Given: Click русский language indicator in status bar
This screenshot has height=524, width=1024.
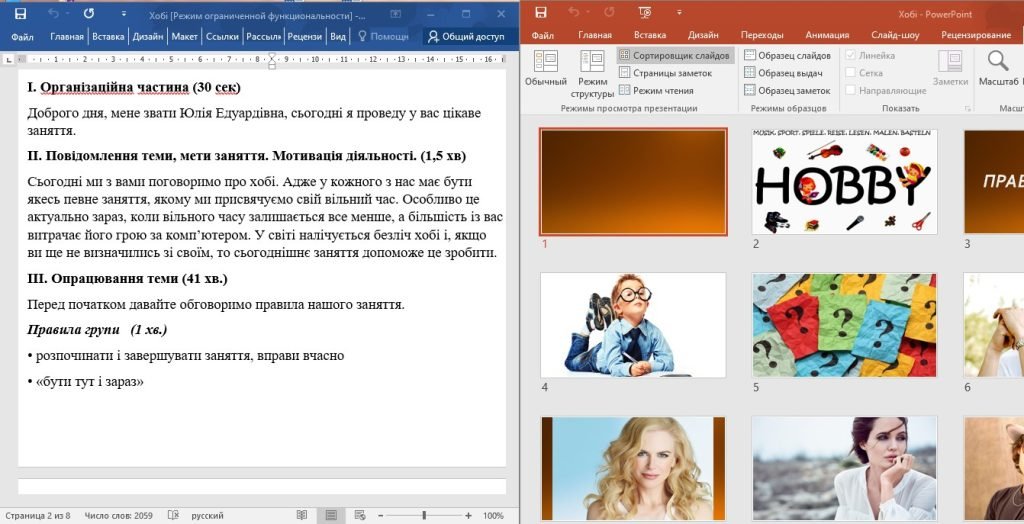Looking at the screenshot, I should coord(208,516).
